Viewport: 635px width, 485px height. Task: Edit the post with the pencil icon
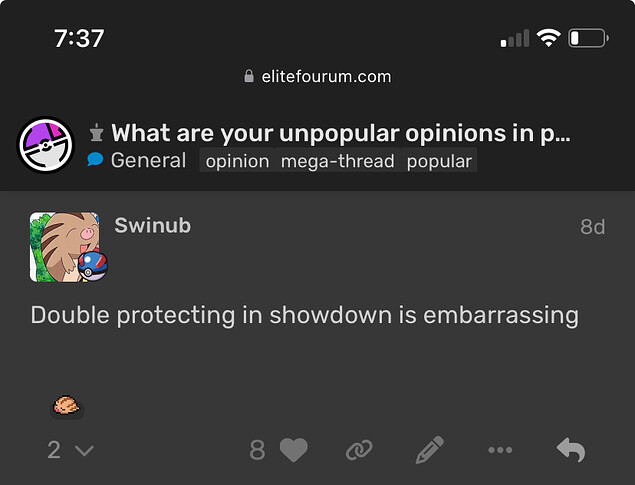click(x=430, y=450)
